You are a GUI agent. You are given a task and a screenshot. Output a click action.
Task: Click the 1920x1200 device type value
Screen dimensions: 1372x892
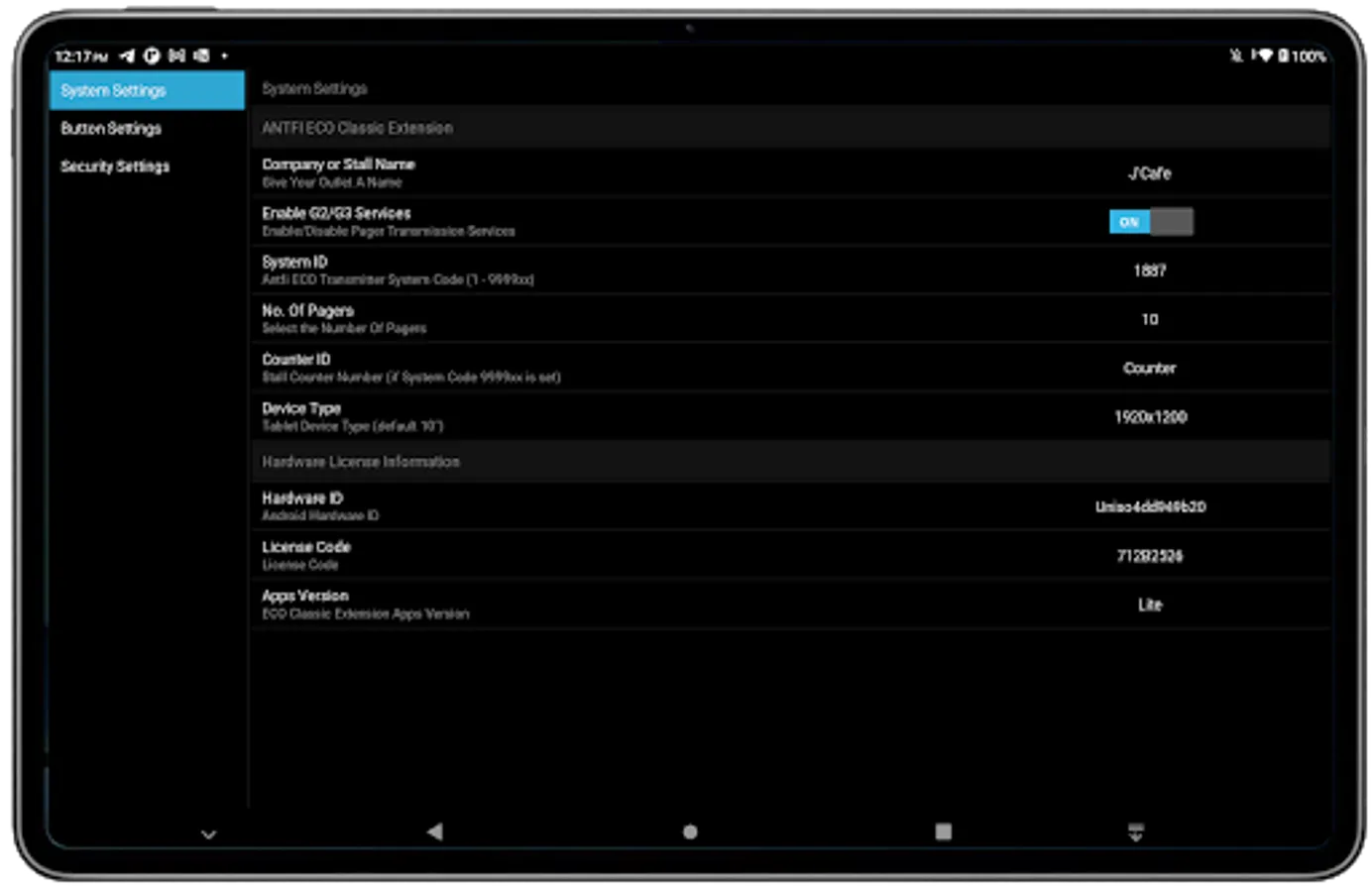tap(1150, 417)
